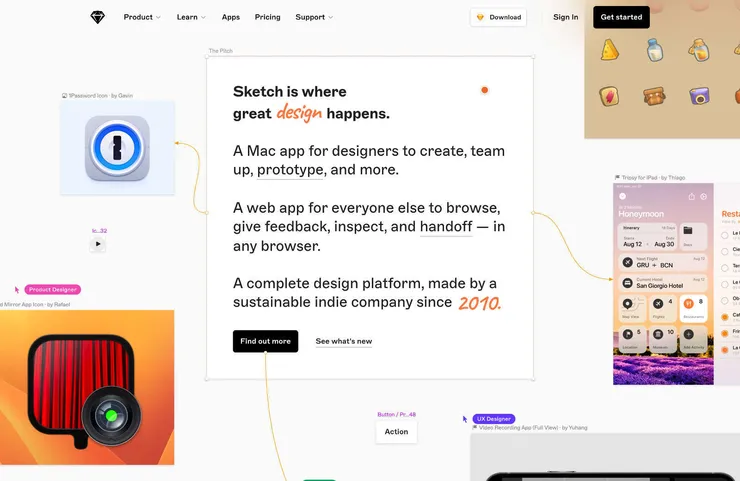The width and height of the screenshot is (740, 481).
Task: Click the milk bottle icon
Action: click(655, 50)
